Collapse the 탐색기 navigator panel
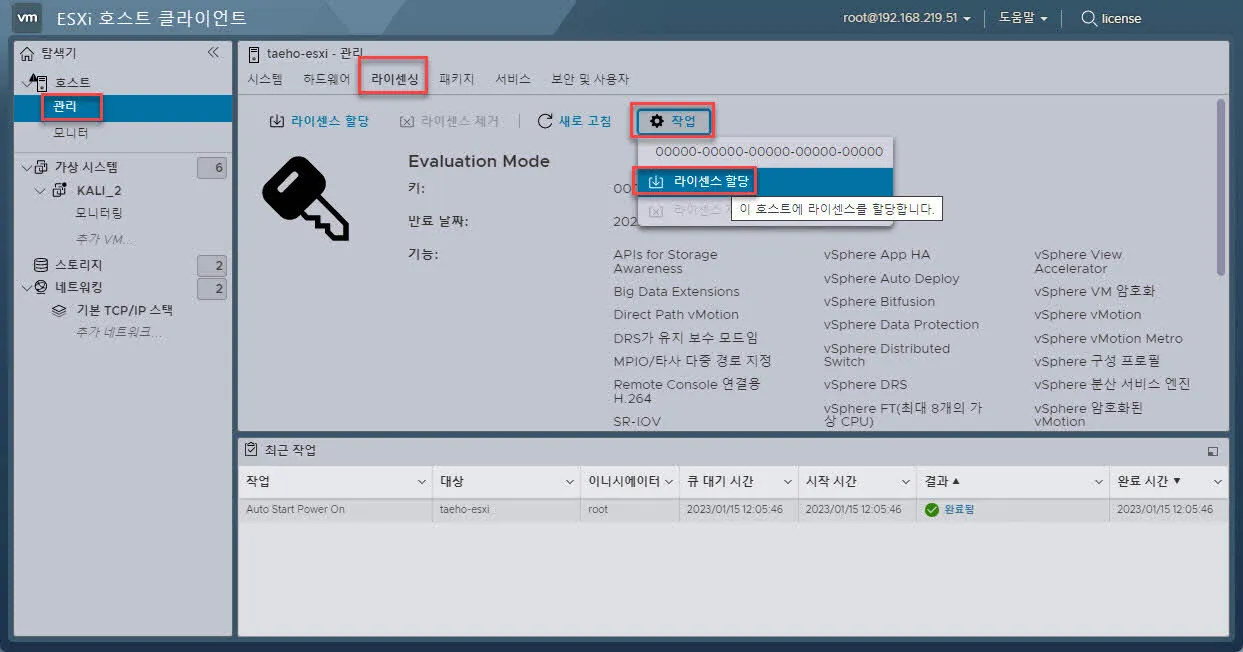Screen dimensions: 1243x652 (213, 53)
